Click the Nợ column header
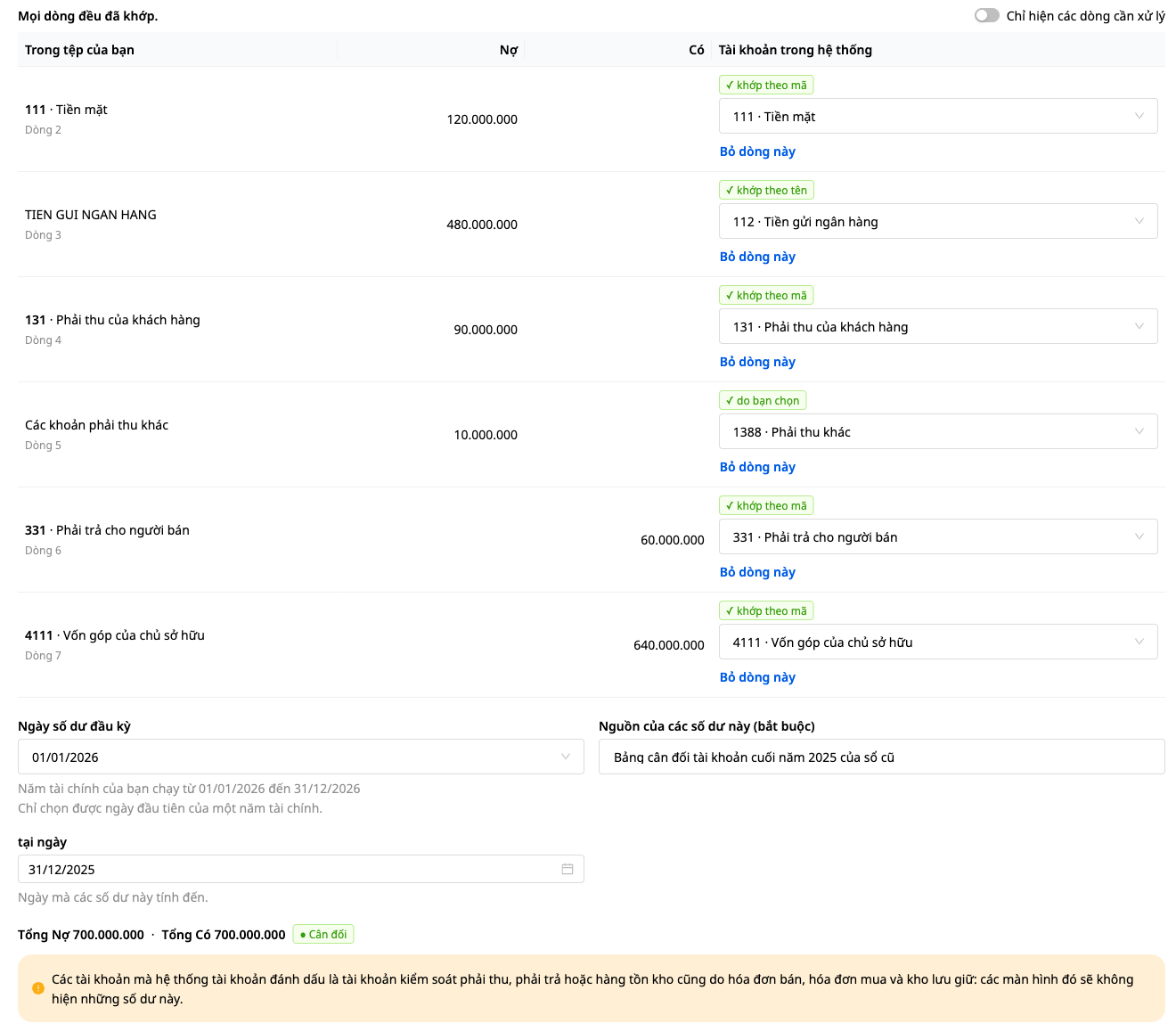1176x1023 pixels. click(509, 50)
